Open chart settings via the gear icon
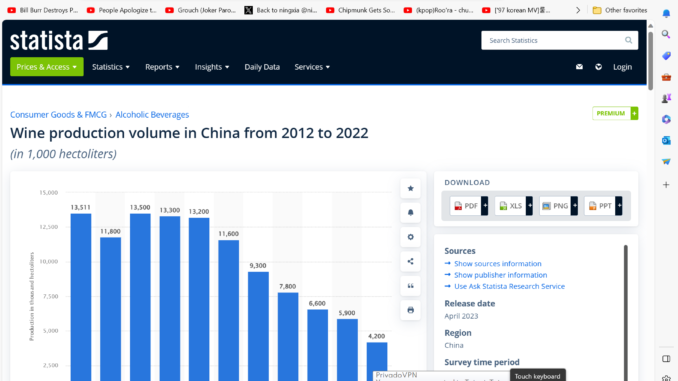The image size is (678, 381). point(410,237)
